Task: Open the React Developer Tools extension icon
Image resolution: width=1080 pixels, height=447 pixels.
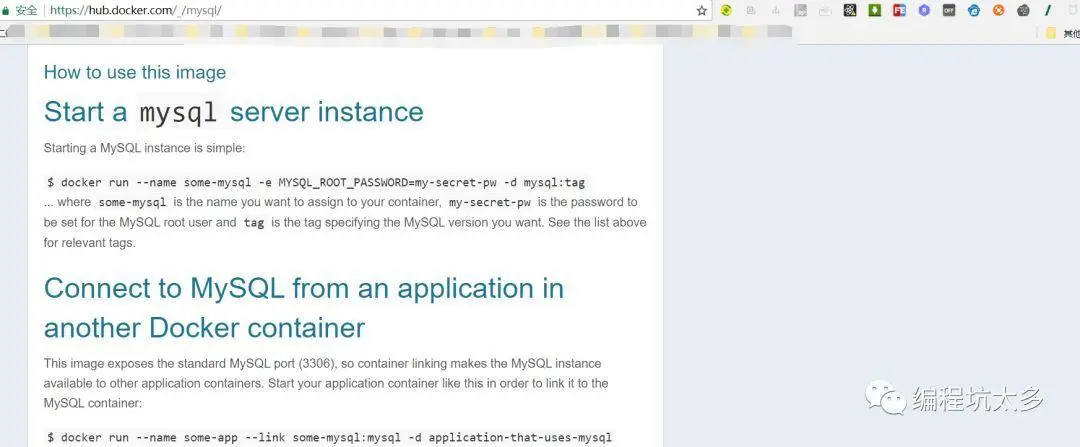Action: coord(850,10)
